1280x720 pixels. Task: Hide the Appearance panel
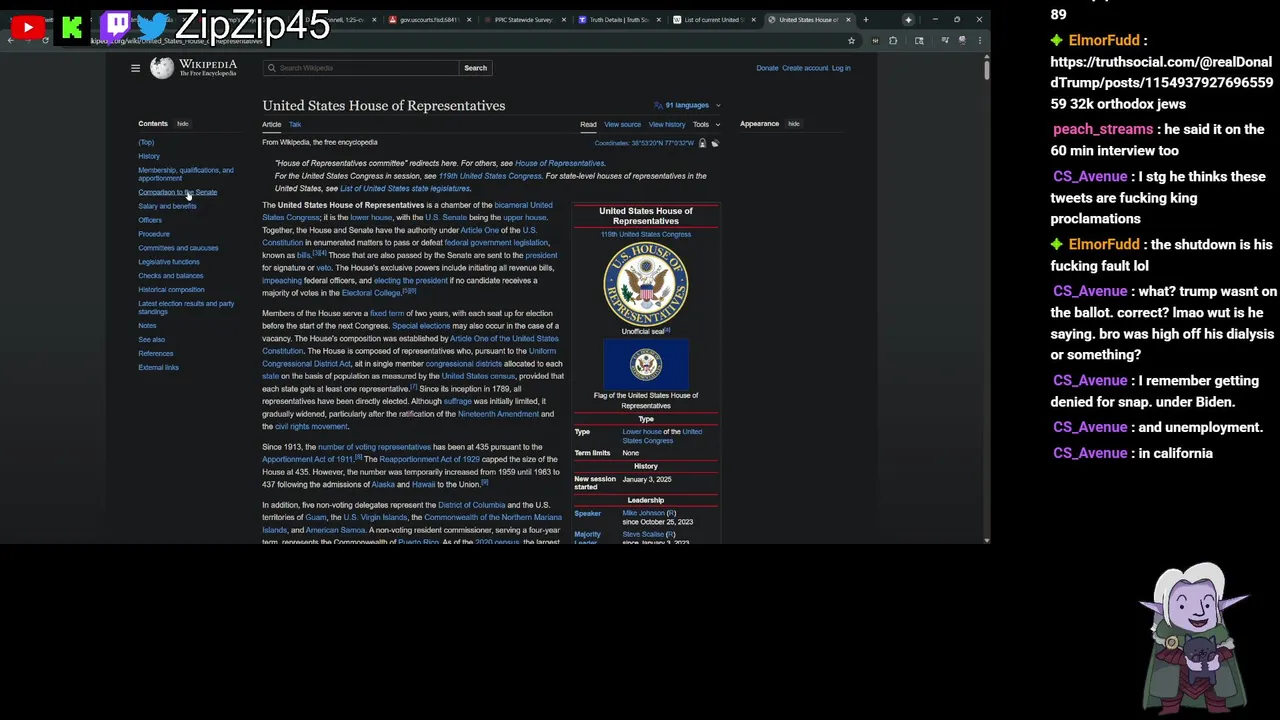[794, 124]
